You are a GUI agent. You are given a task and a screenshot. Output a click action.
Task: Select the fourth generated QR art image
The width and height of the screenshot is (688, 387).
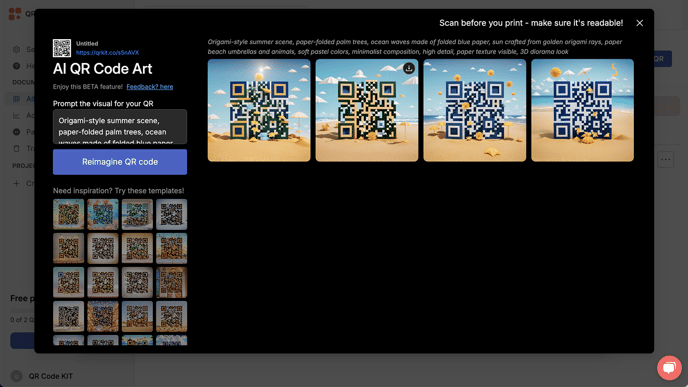[582, 110]
